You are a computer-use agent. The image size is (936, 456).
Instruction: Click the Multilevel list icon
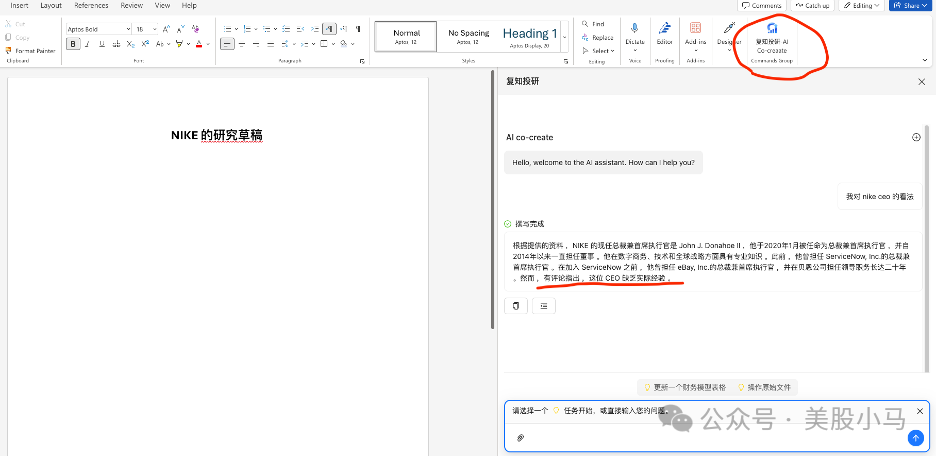266,29
